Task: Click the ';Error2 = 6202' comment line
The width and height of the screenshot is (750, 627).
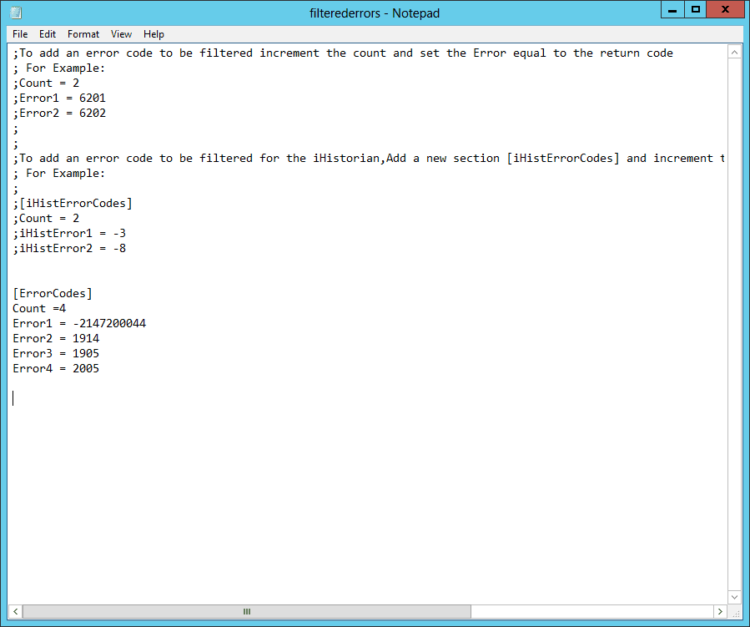Action: (x=59, y=113)
